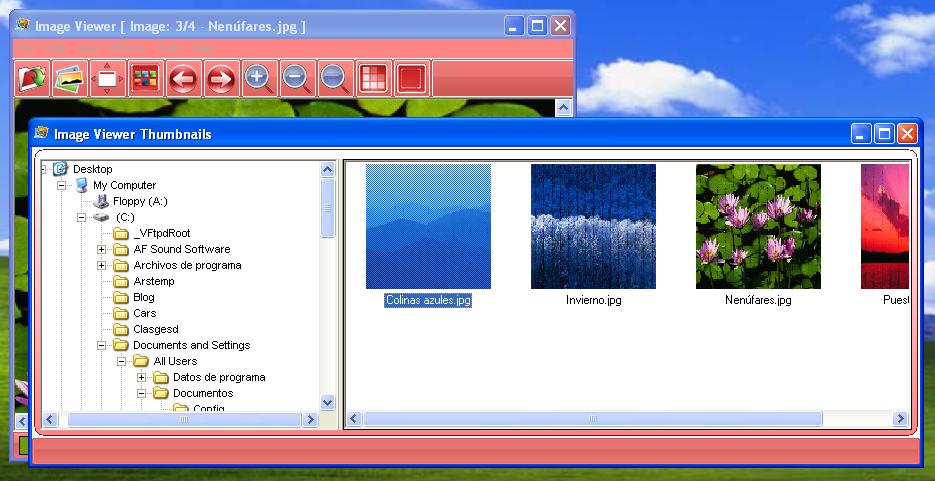Click the All Users folder icon

pos(141,361)
